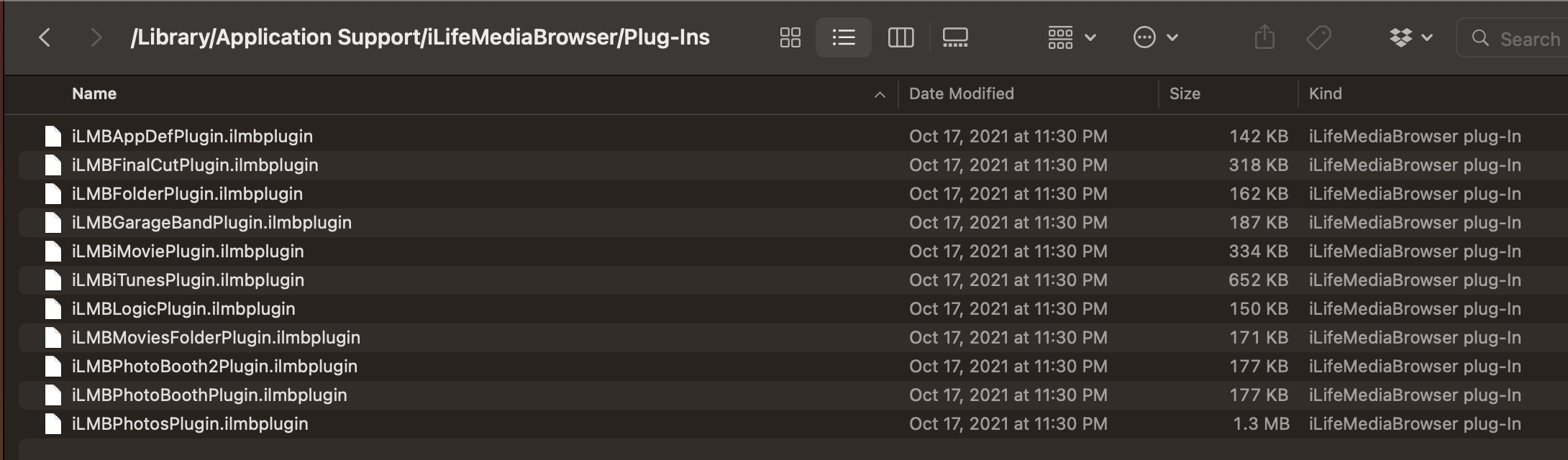Viewport: 1568px width, 460px height.
Task: Switch to list view
Action: [x=843, y=37]
